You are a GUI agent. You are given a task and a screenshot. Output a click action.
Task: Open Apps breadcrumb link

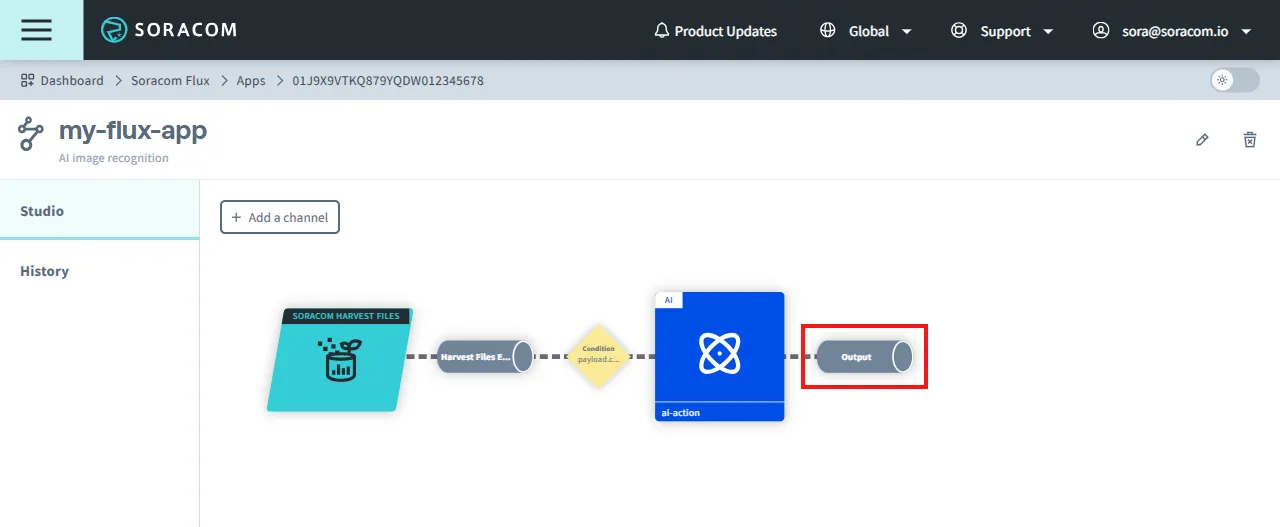point(251,80)
